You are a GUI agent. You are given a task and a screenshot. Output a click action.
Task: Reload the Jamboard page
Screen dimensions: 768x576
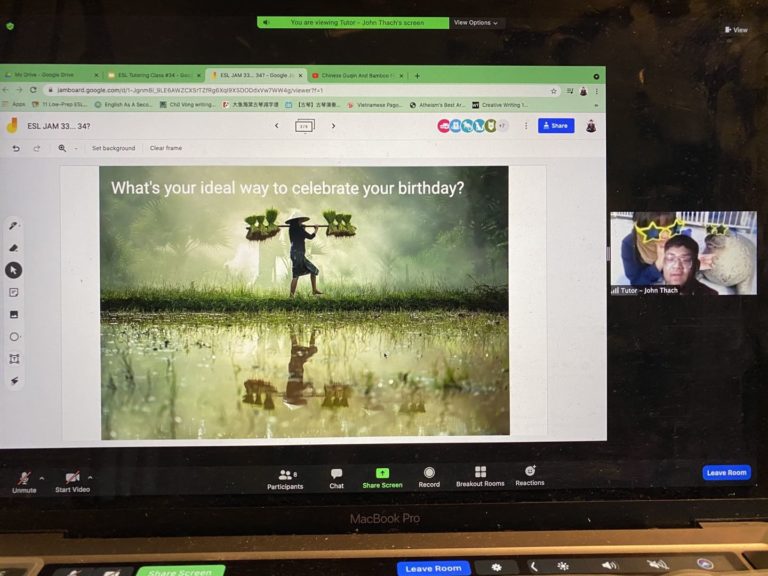(x=33, y=90)
